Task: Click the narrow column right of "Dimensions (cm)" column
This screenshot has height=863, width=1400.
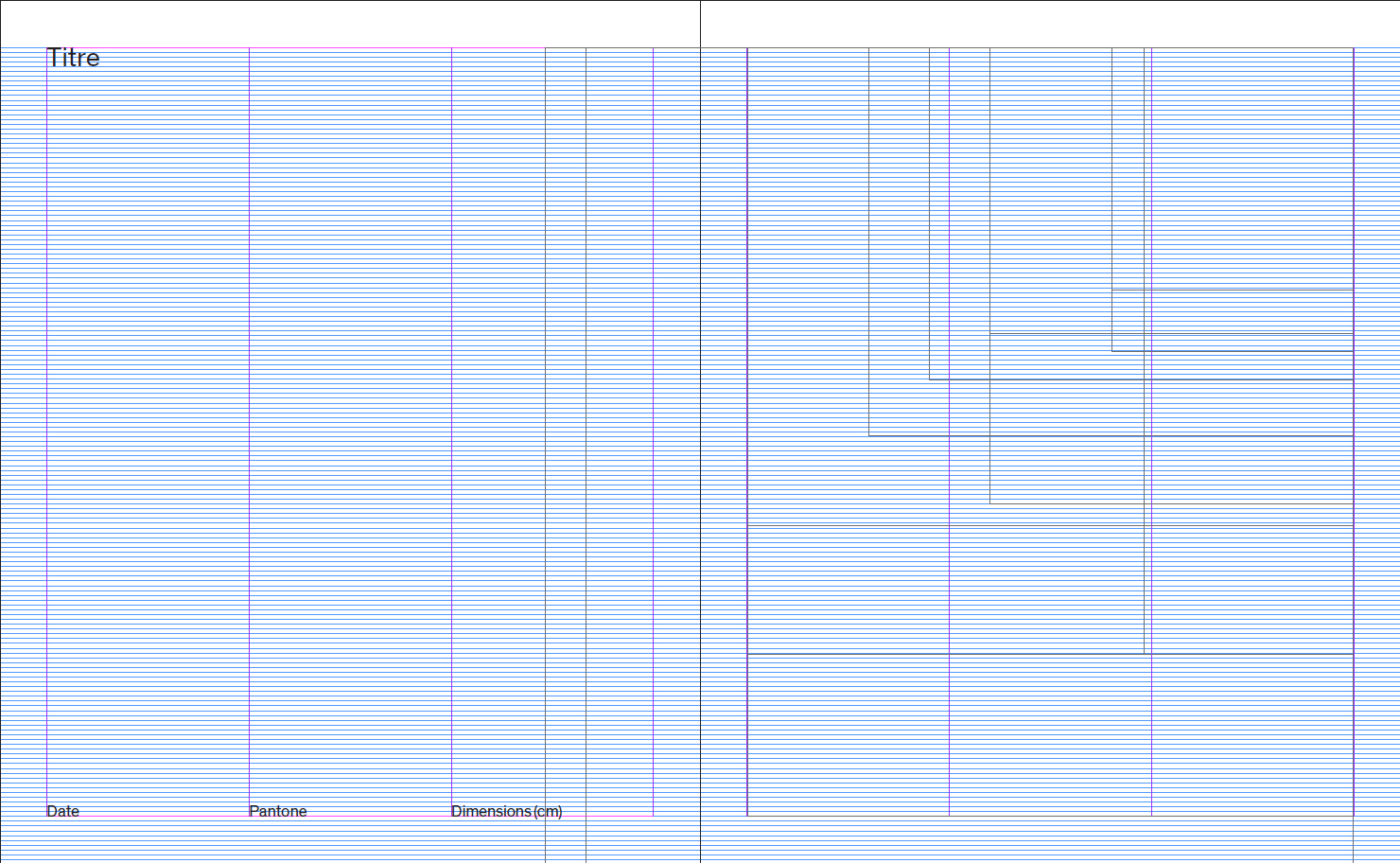Action: [x=565, y=426]
